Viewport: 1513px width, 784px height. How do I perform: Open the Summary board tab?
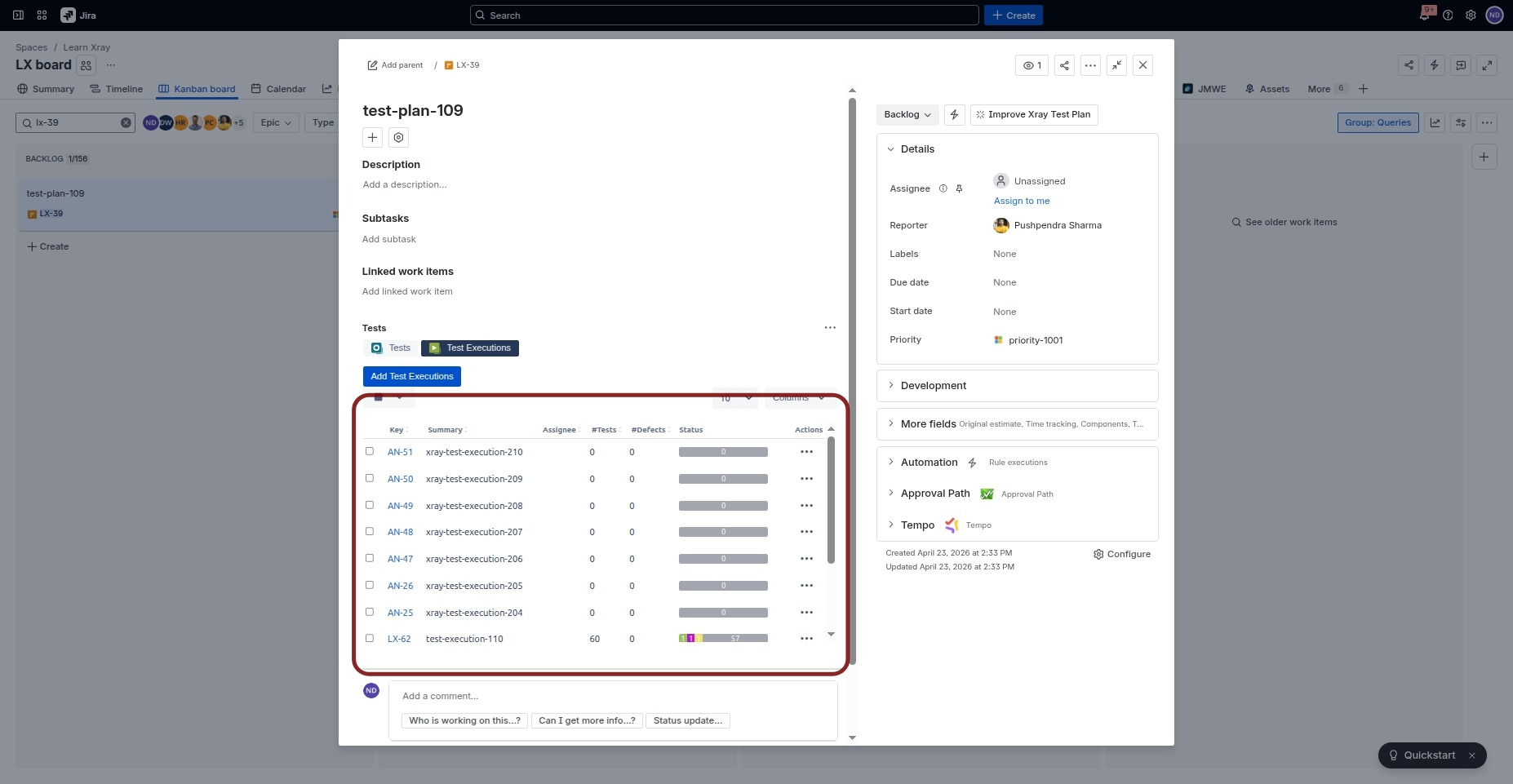tap(46, 89)
